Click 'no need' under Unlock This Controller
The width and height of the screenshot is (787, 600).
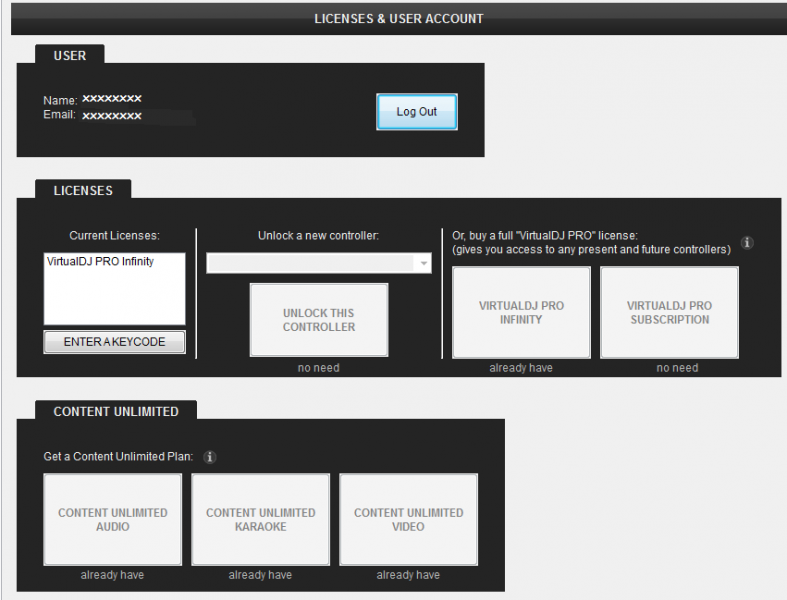coord(319,368)
